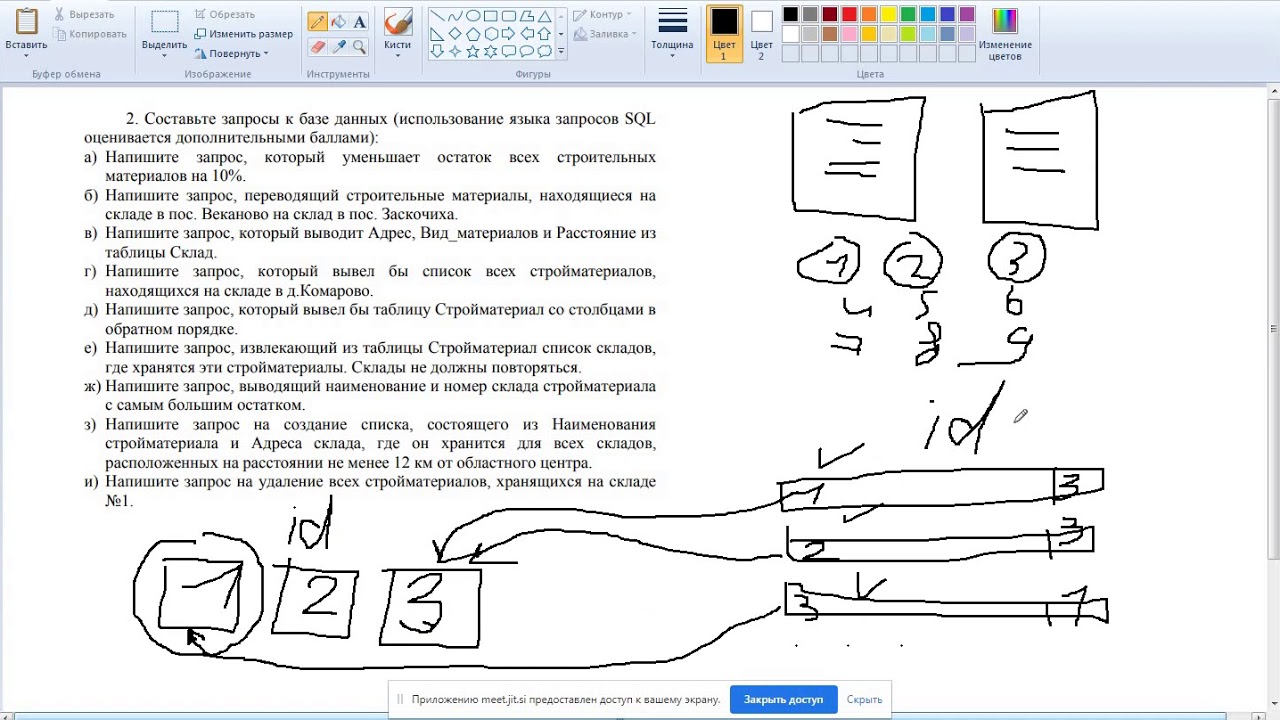This screenshot has width=1280, height=720.
Task: Expand the full shapes gallery
Action: tap(561, 51)
